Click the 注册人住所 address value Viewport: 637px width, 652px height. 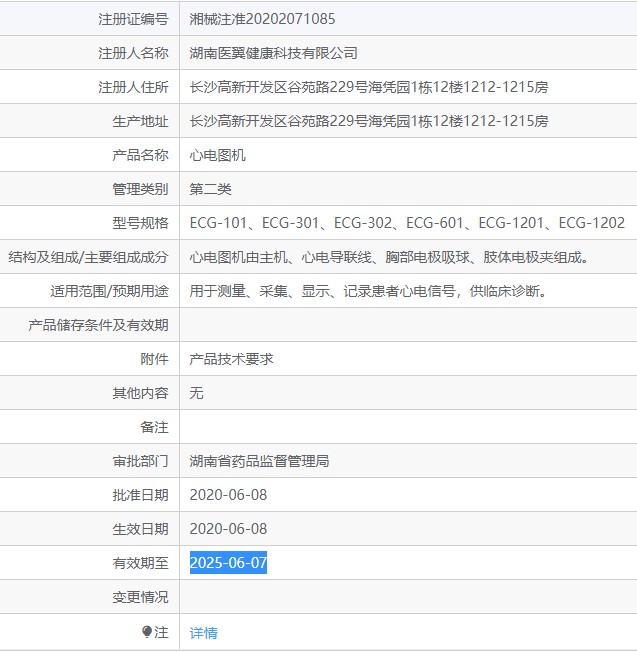(x=368, y=87)
